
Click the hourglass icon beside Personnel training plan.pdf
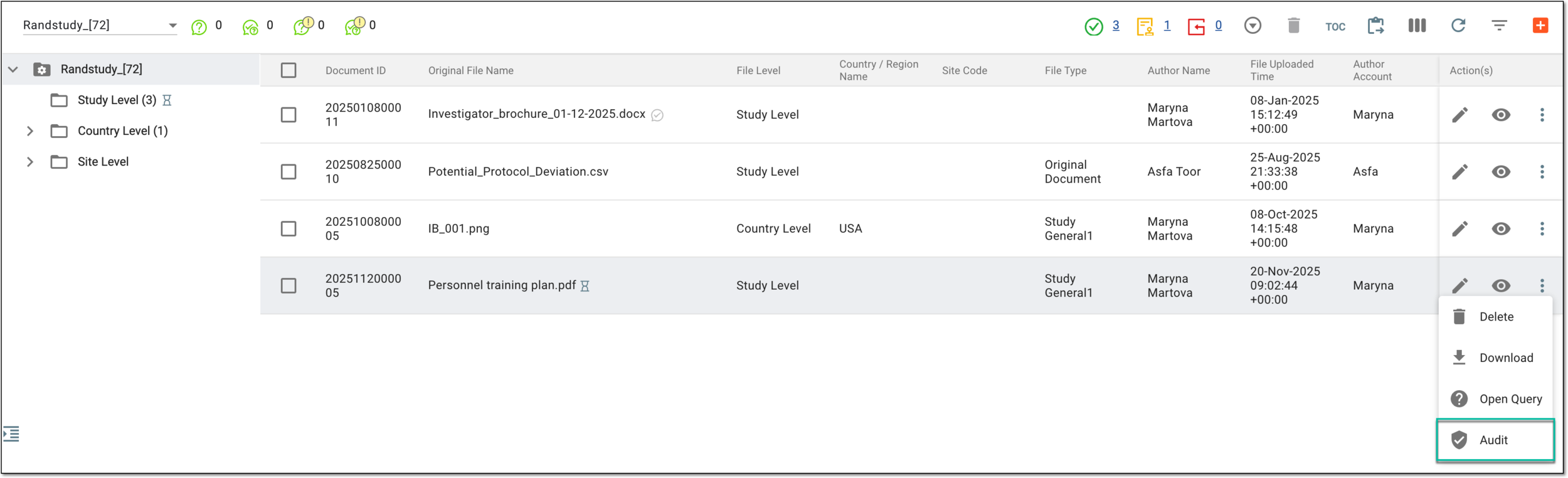click(x=585, y=287)
